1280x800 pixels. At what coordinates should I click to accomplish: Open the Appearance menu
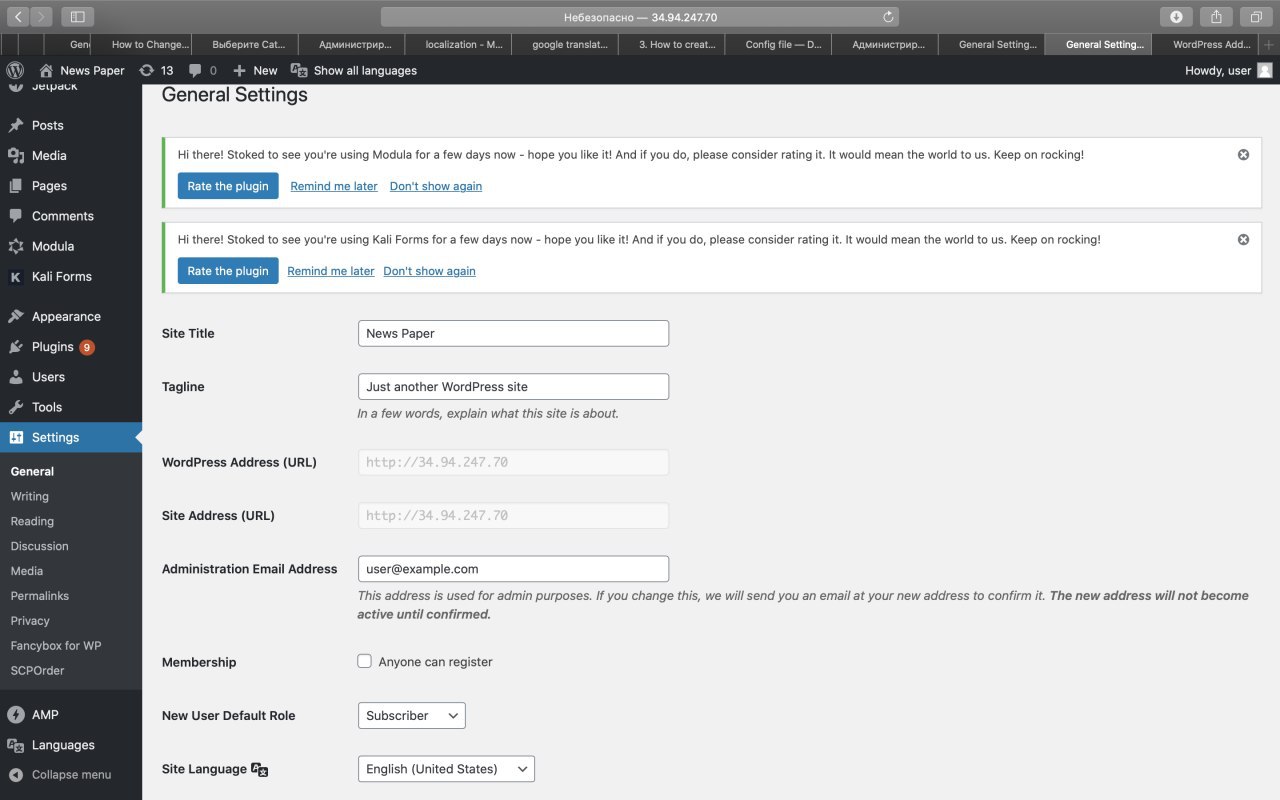pyautogui.click(x=66, y=317)
